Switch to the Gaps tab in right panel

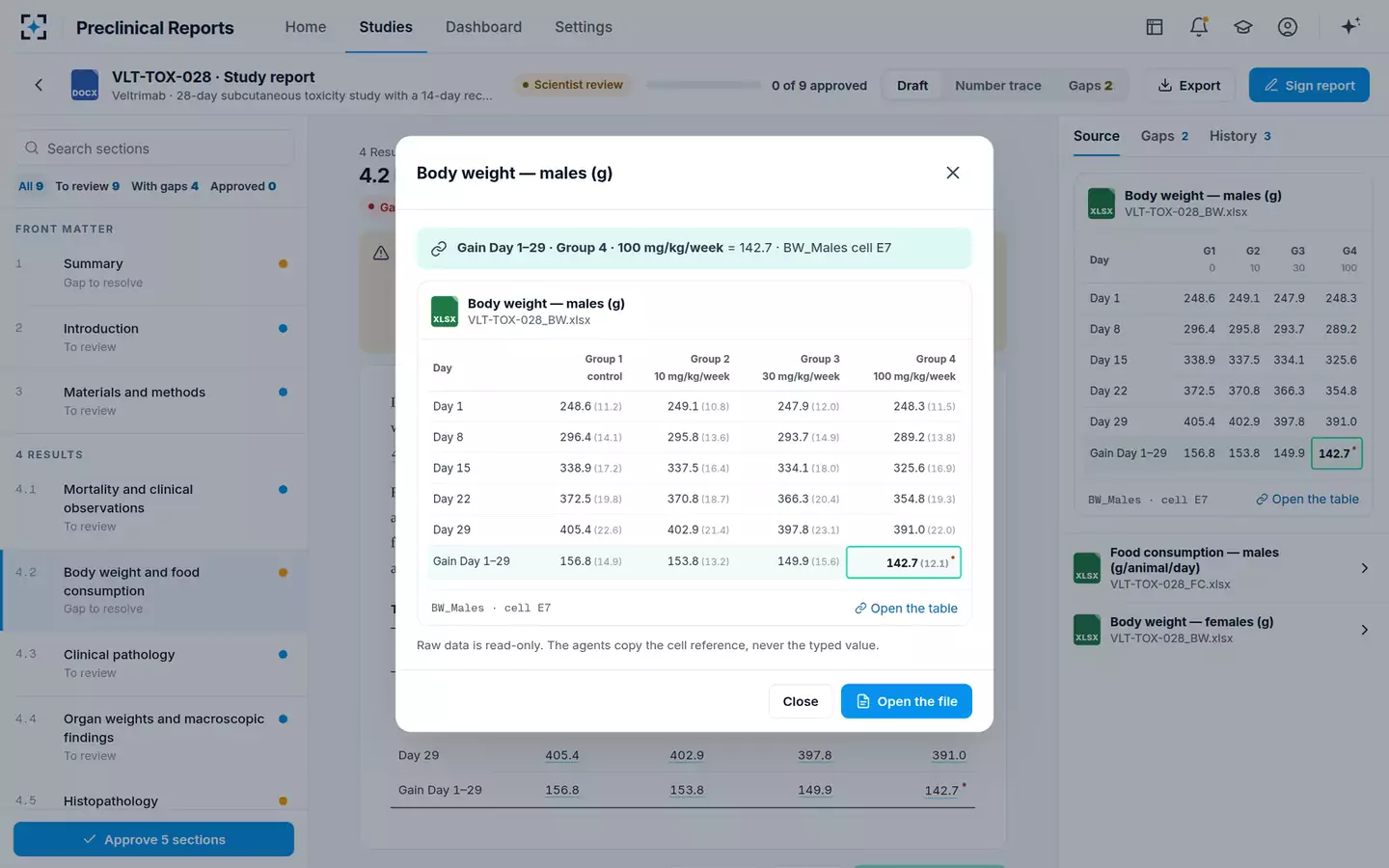[x=1164, y=136]
